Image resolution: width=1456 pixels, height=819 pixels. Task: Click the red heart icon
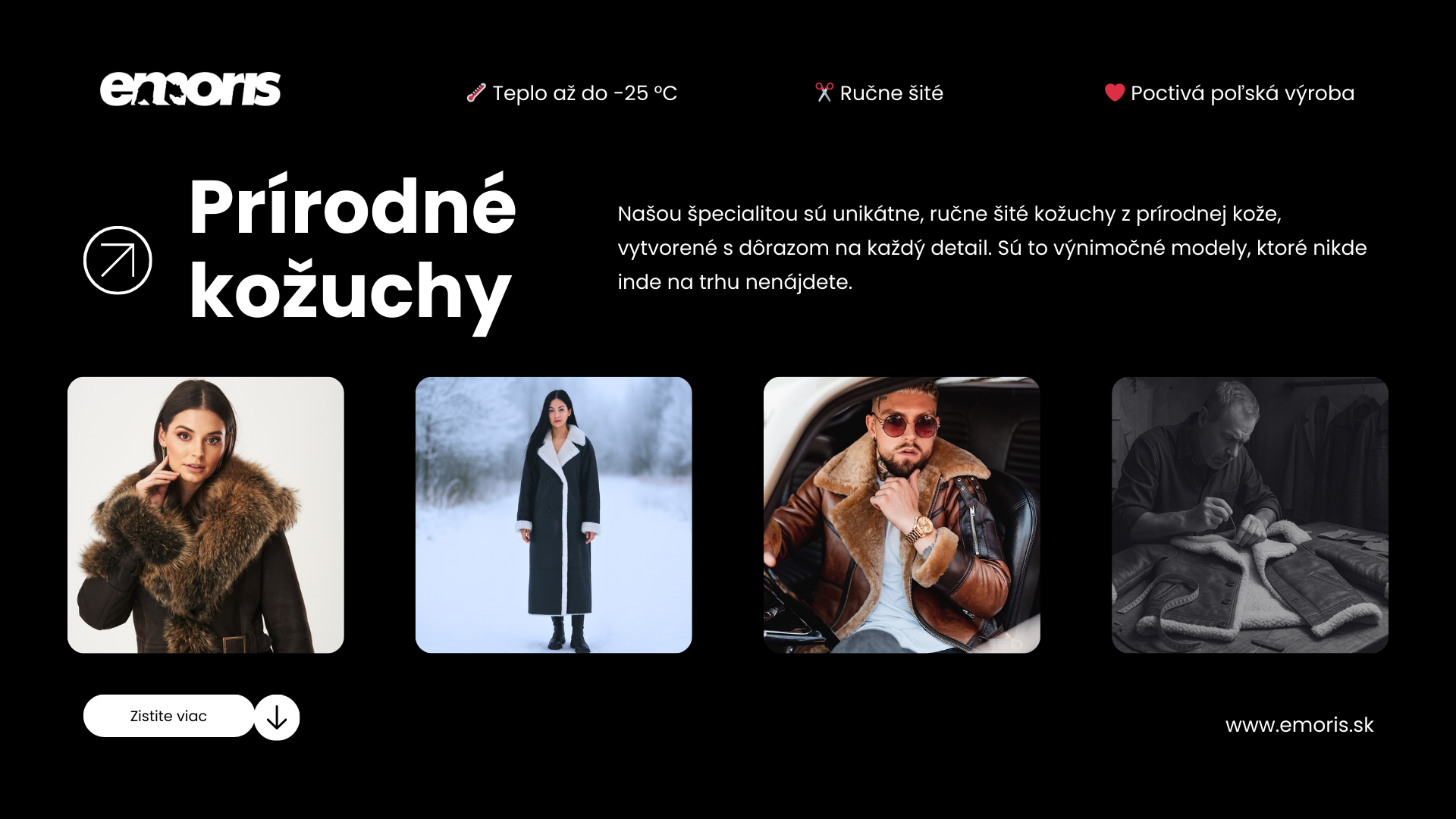[1114, 93]
